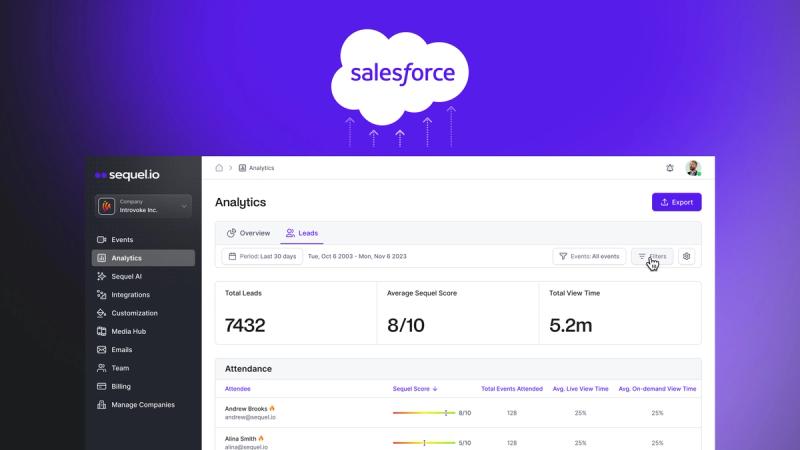
Task: Click the Team people icon
Action: [102, 368]
